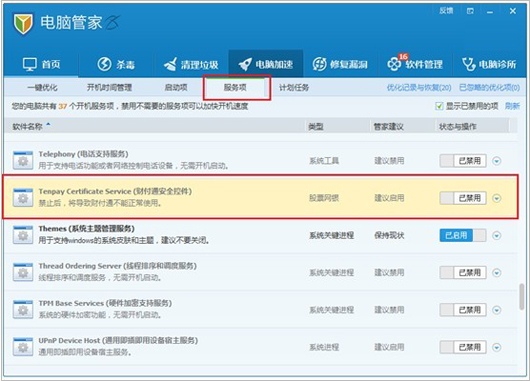Disable the Themes service switch

463,235
